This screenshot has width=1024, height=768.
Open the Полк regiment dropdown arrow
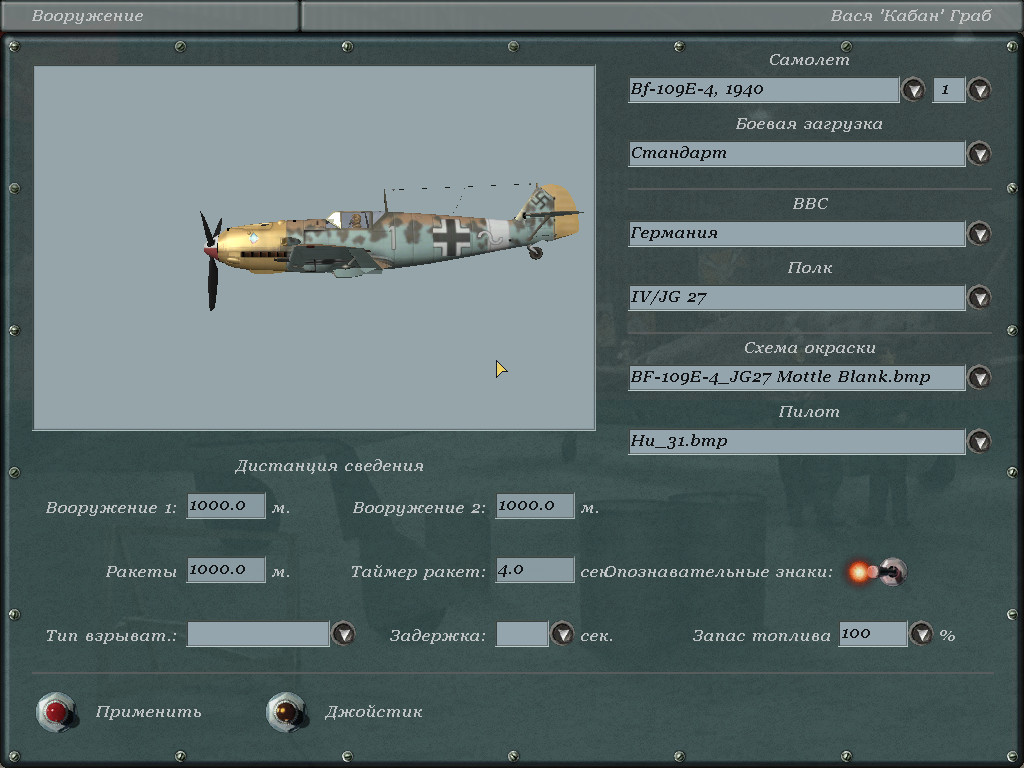point(979,298)
